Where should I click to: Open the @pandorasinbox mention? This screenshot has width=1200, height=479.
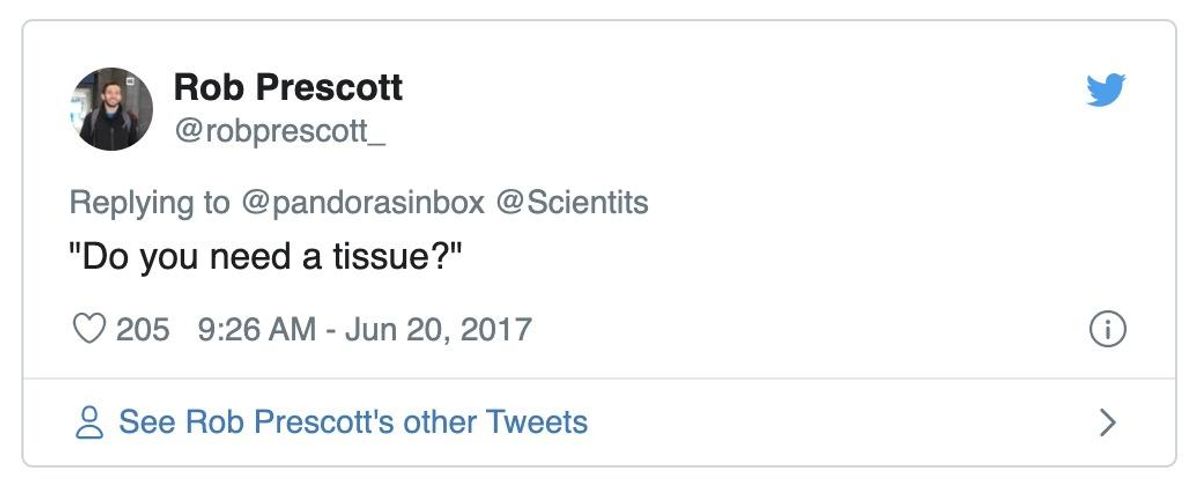click(x=362, y=203)
